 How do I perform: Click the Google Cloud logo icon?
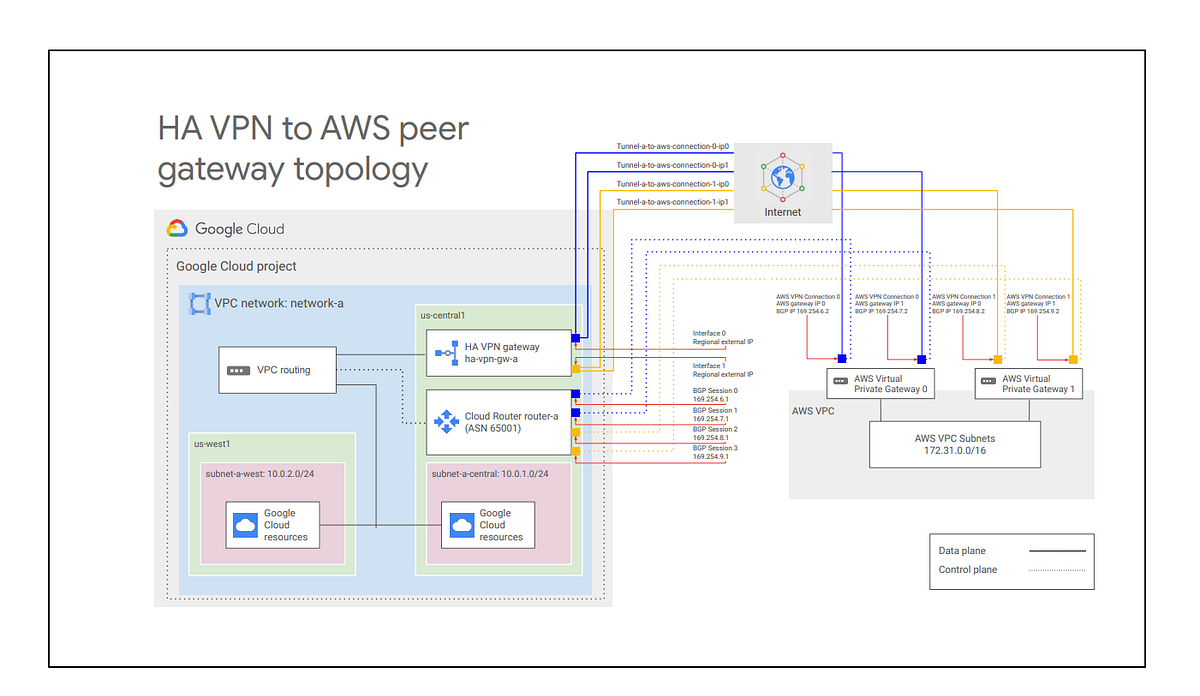point(177,228)
